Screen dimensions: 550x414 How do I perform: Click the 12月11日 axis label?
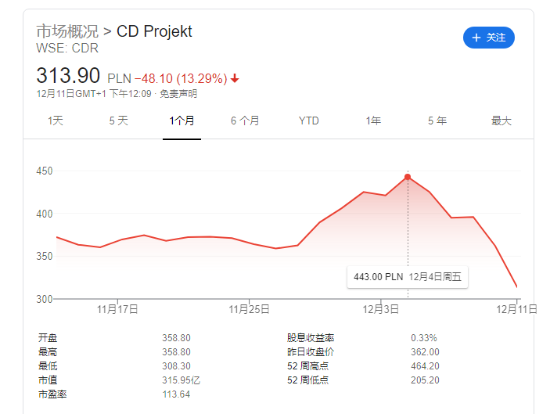(x=517, y=309)
